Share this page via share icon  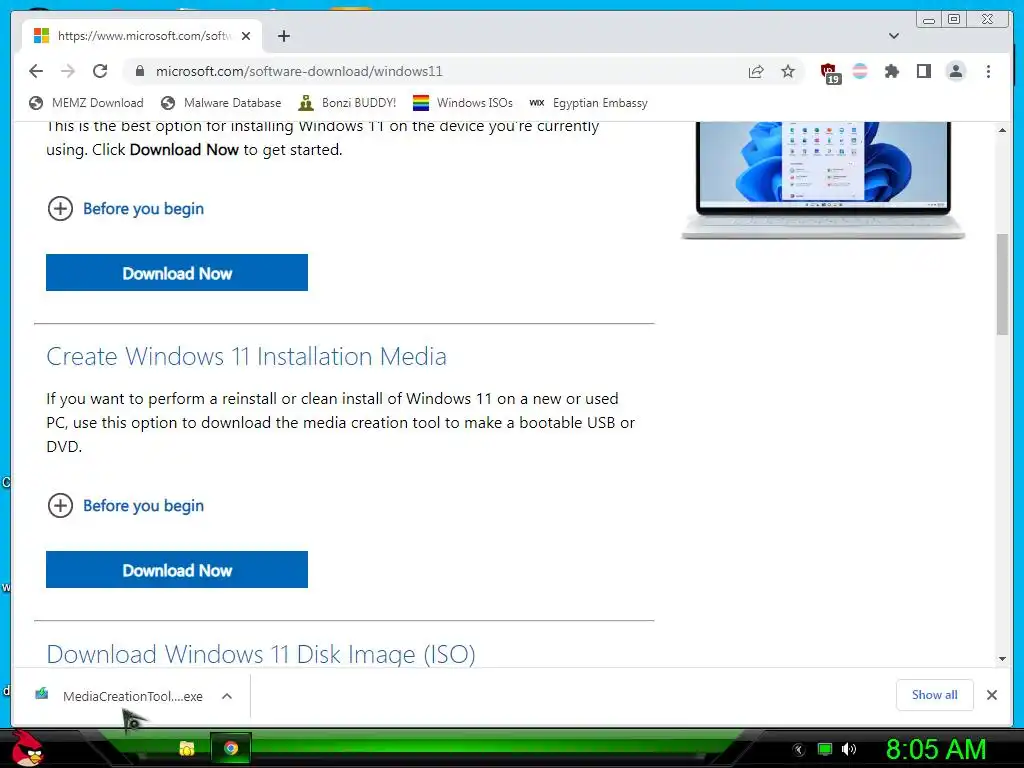pyautogui.click(x=756, y=71)
